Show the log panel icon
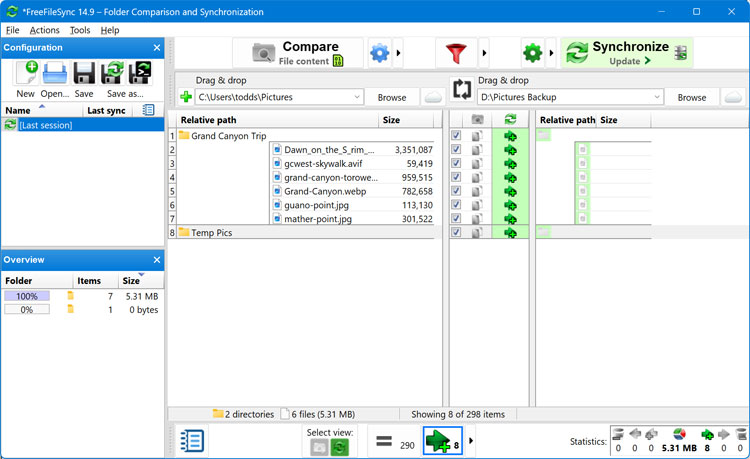750x459 pixels. click(x=192, y=441)
